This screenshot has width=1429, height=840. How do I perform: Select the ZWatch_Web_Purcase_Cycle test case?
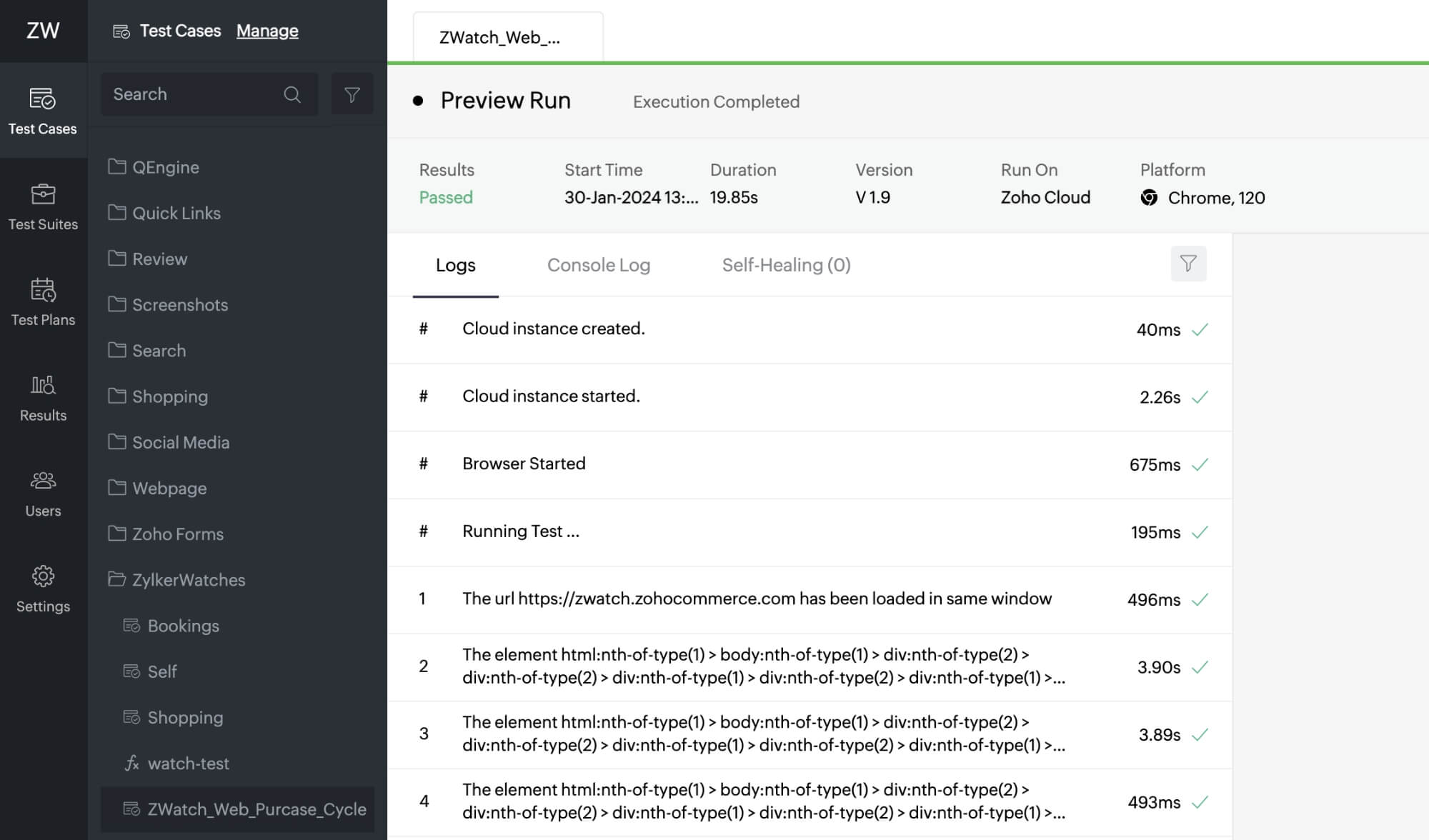pyautogui.click(x=256, y=809)
